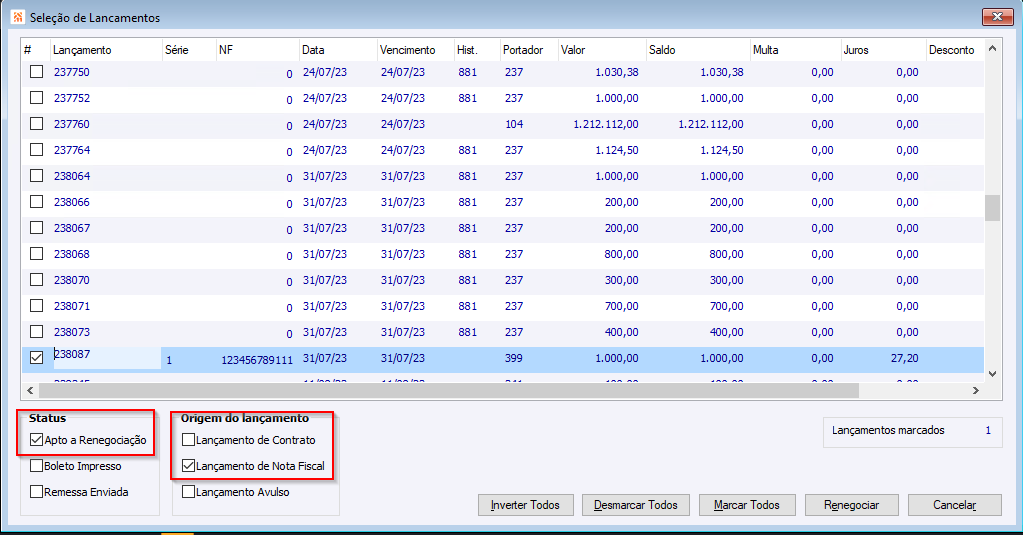Sort by Saldo column header
1023x535 pixels.
click(698, 50)
